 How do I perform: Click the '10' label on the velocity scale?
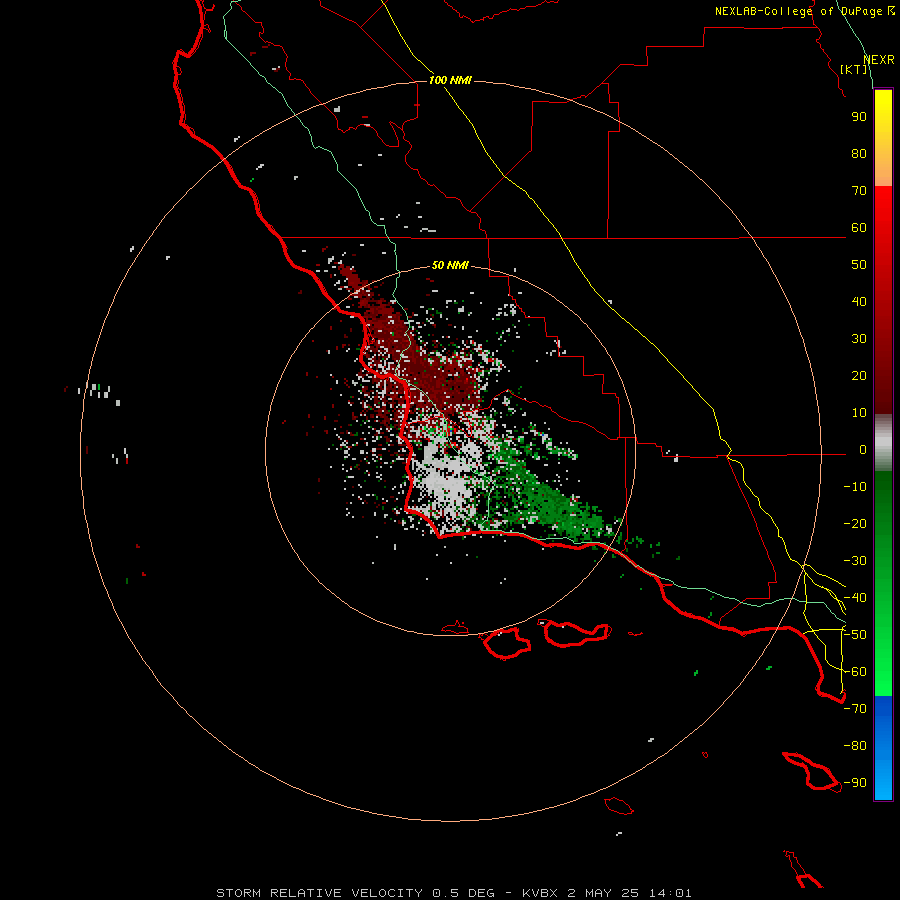click(x=859, y=413)
